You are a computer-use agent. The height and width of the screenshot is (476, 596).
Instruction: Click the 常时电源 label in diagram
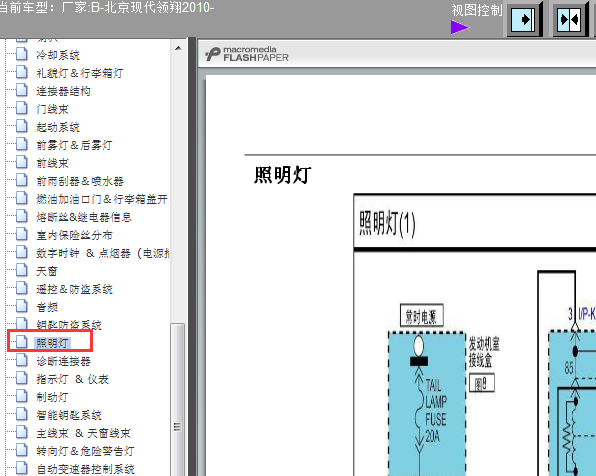422,316
